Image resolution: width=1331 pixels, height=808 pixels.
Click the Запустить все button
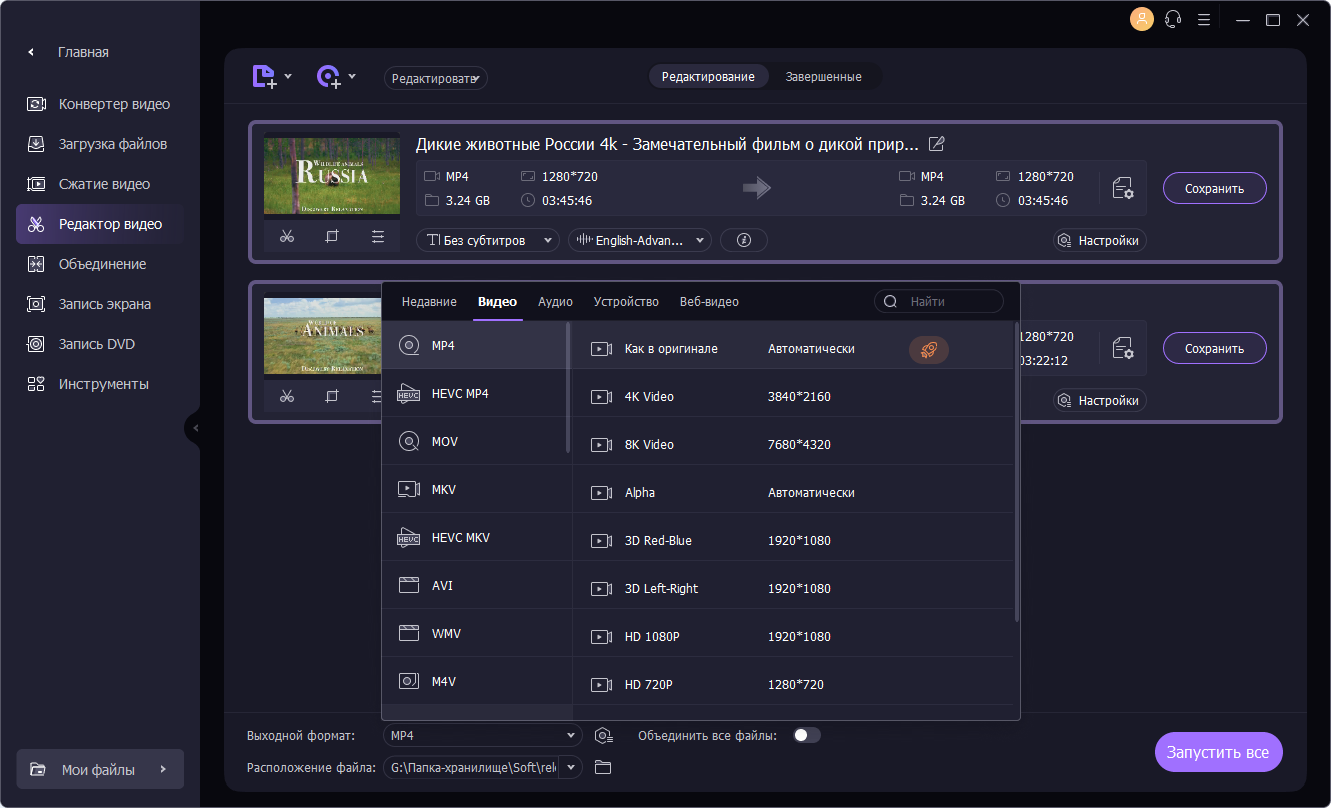coord(1218,752)
